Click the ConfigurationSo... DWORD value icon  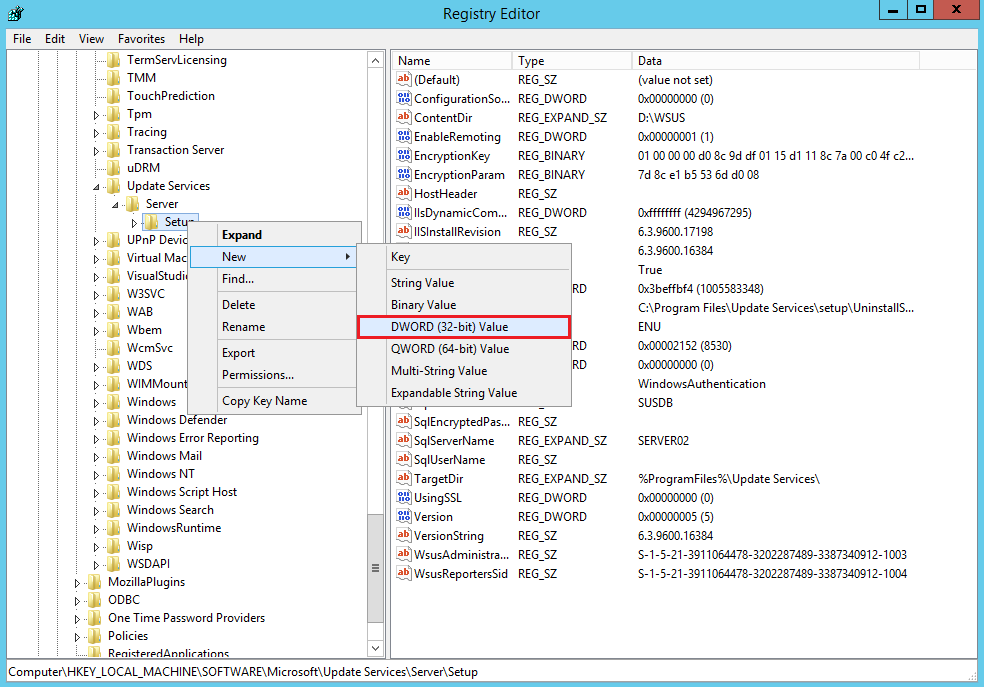click(404, 98)
